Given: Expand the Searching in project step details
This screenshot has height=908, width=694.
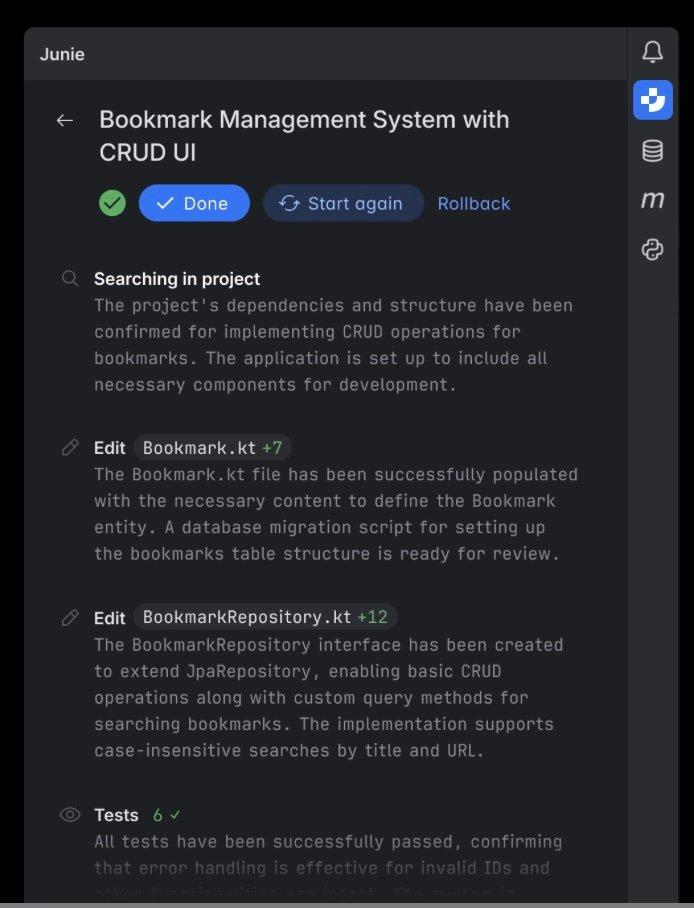Looking at the screenshot, I should (176, 279).
